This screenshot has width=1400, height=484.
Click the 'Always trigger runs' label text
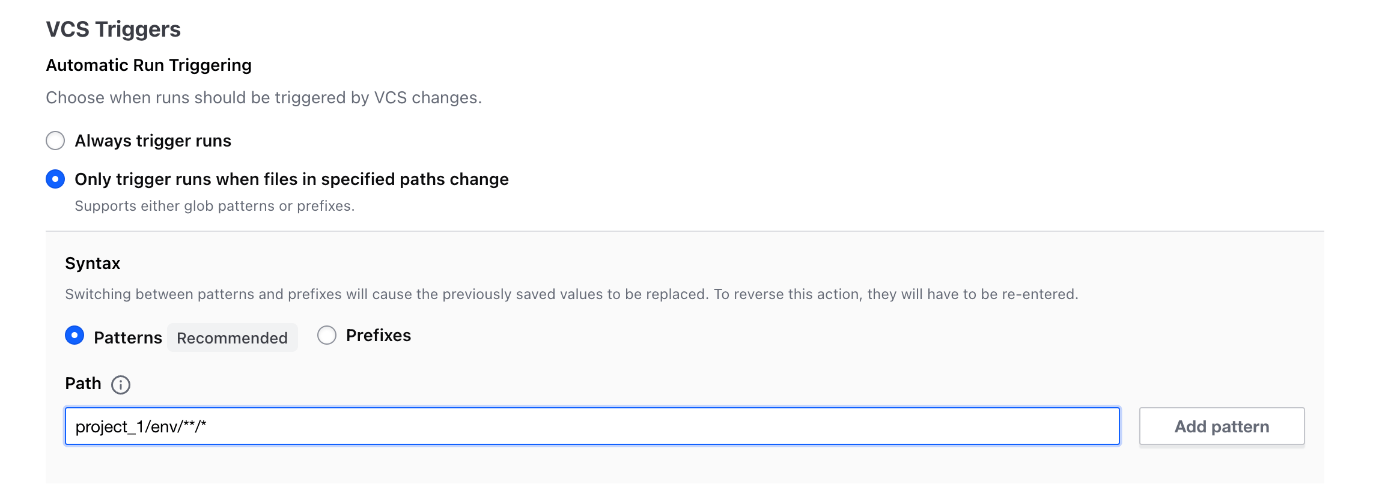[153, 141]
